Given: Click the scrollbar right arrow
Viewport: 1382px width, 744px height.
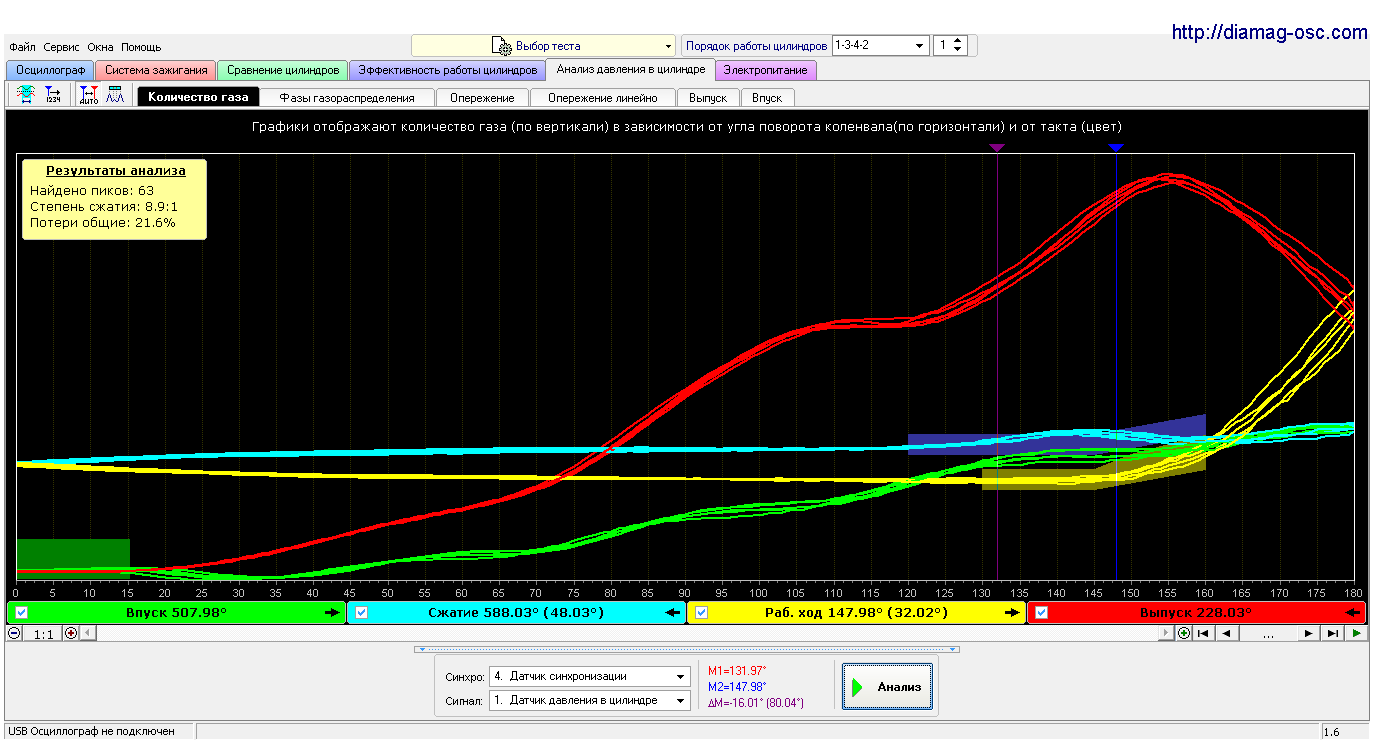Looking at the screenshot, I should click(1167, 633).
